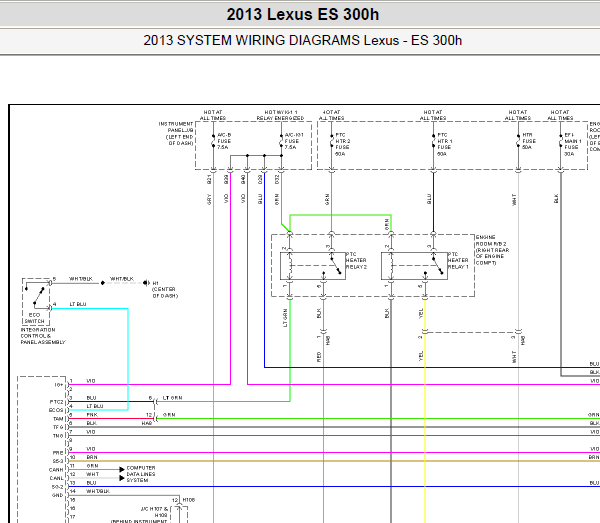Click the PTC heater relay 1 symbol box
Screen dimensions: 600x523
[414, 266]
